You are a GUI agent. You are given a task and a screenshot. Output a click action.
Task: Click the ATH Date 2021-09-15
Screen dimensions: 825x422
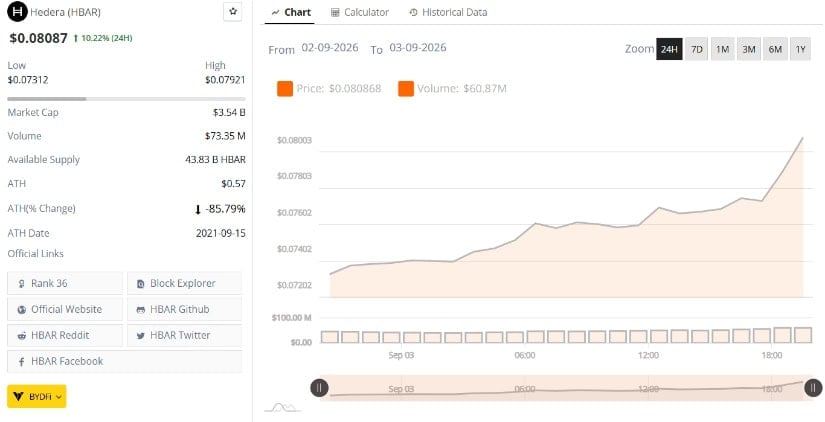point(221,233)
